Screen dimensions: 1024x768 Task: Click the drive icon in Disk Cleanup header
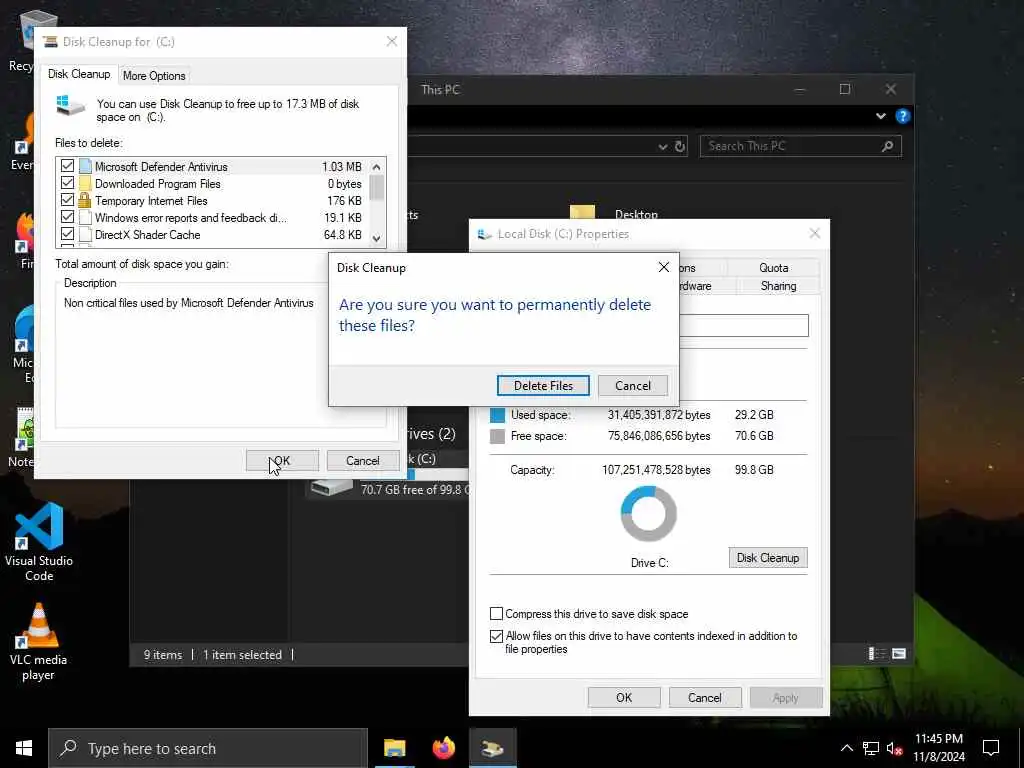[x=71, y=106]
